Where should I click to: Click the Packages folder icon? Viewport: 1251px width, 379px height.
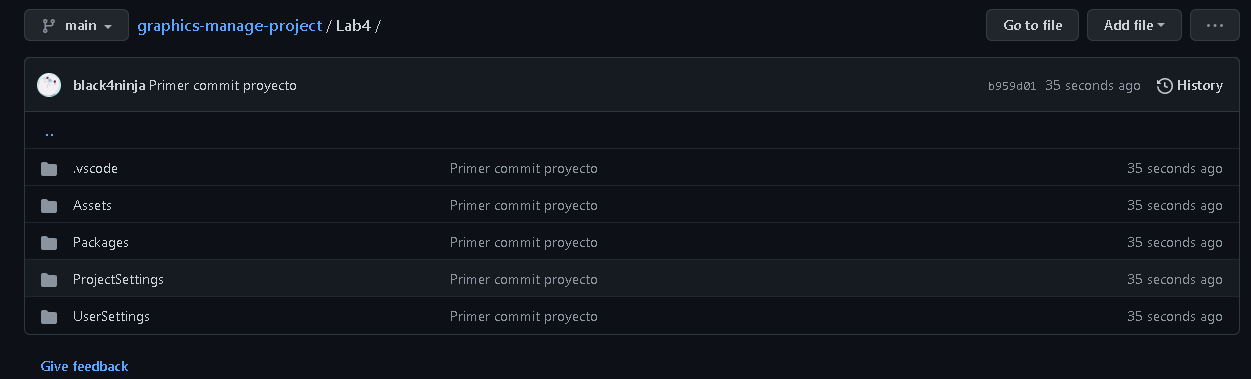[49, 243]
